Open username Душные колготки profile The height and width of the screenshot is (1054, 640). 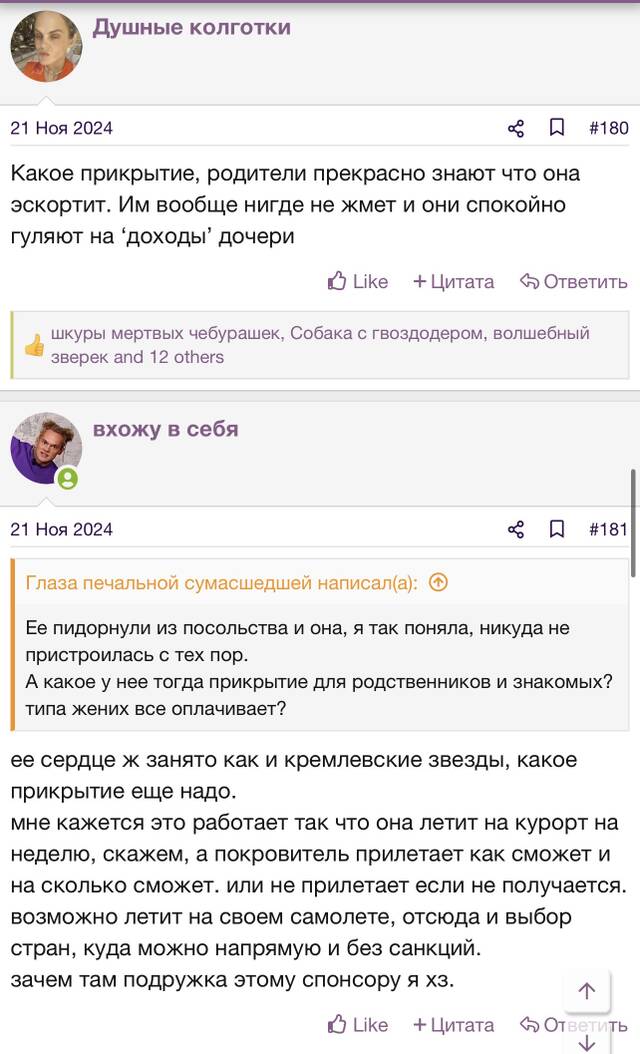(192, 27)
